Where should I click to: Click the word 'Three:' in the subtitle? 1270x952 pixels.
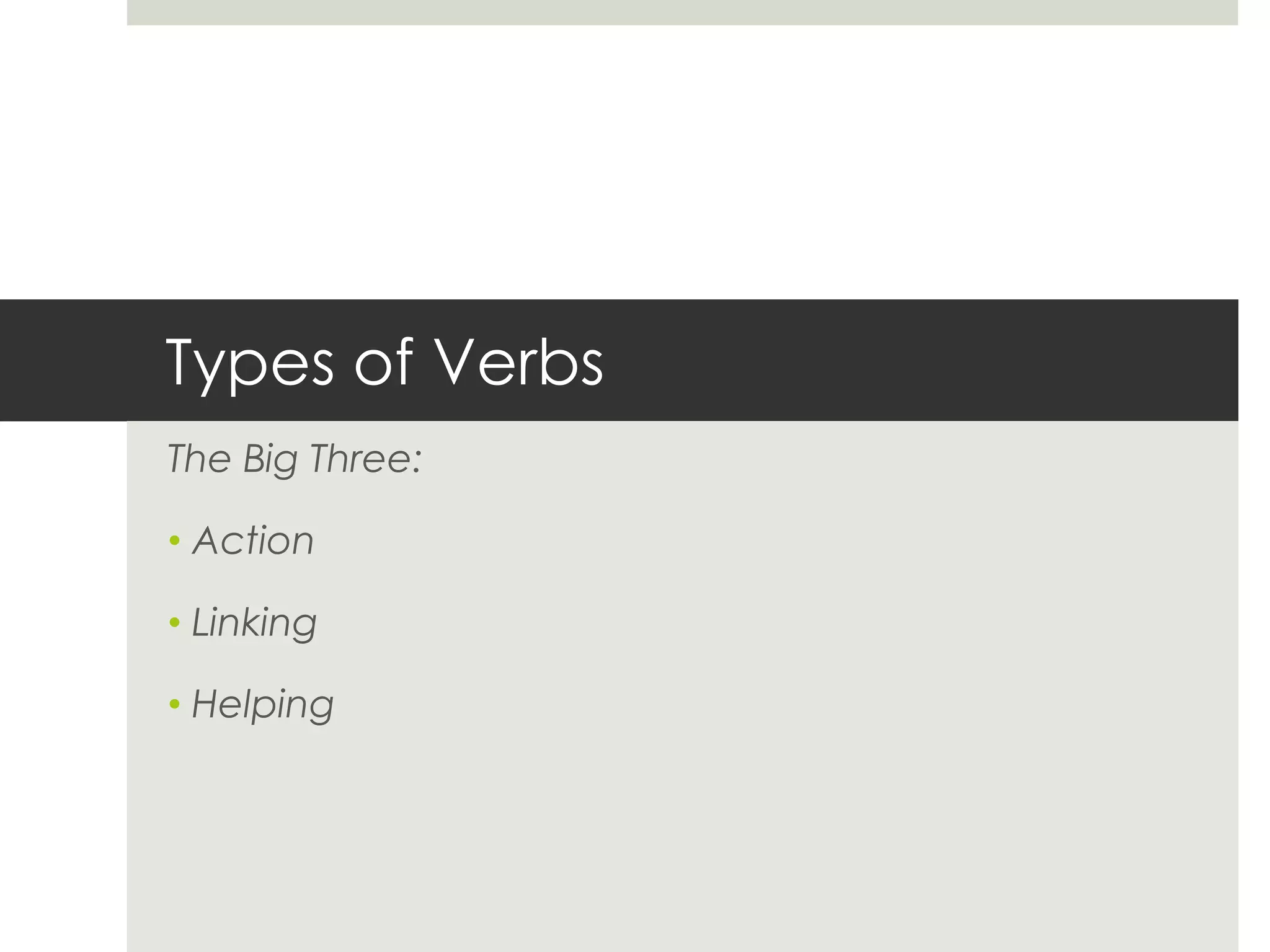pos(365,459)
